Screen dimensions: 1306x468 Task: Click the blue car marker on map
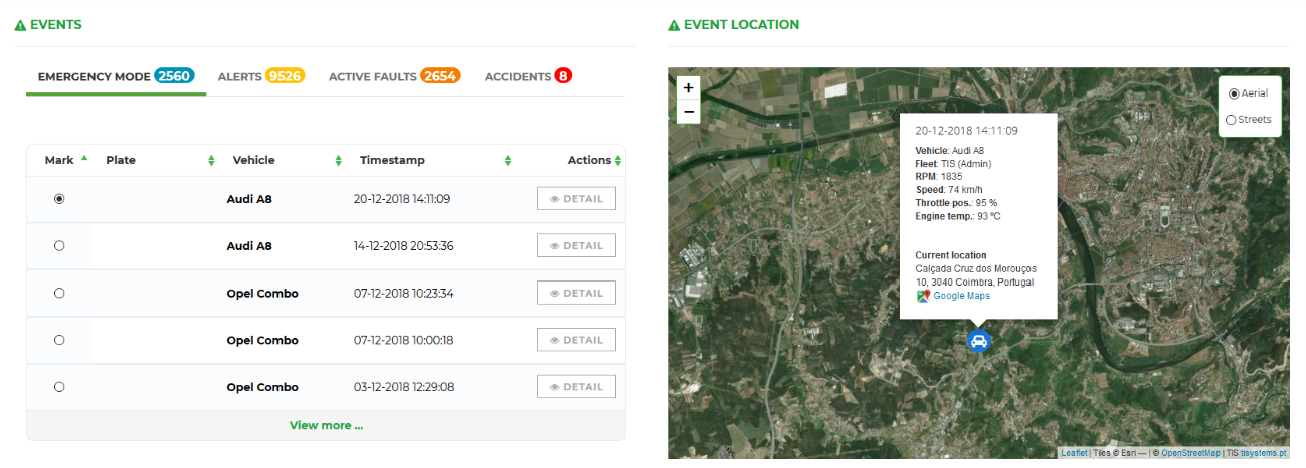pyautogui.click(x=979, y=341)
